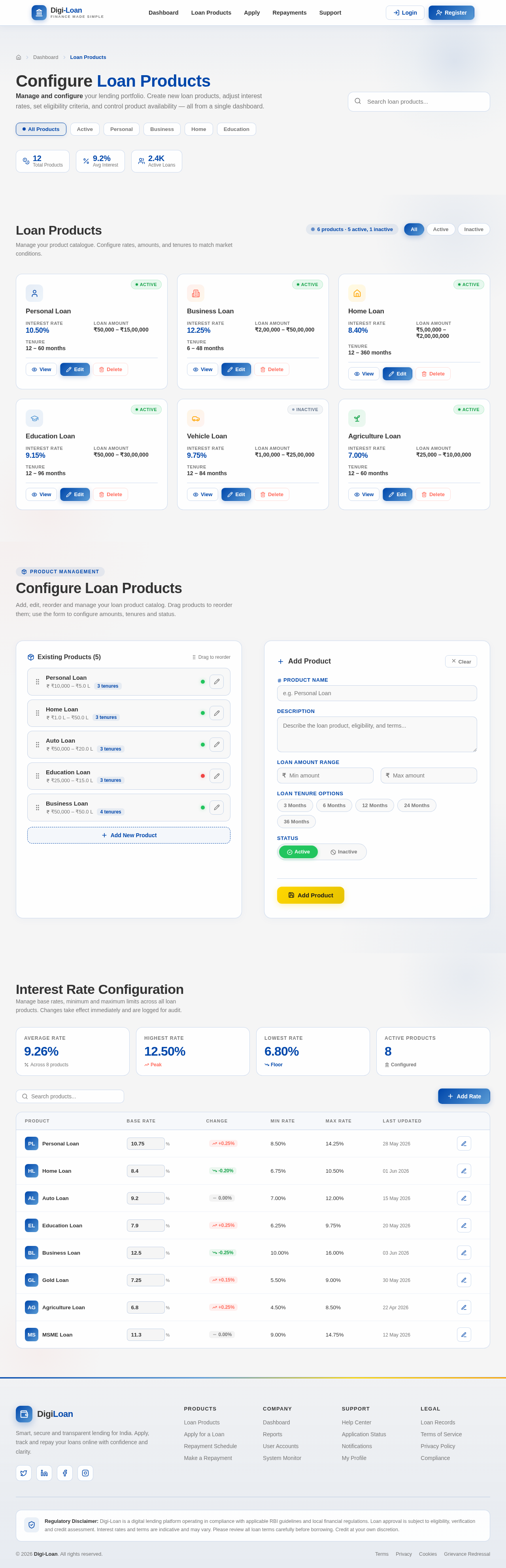Edit the Education Loan rate row icon
The width and height of the screenshot is (506, 1568).
pyautogui.click(x=464, y=1226)
